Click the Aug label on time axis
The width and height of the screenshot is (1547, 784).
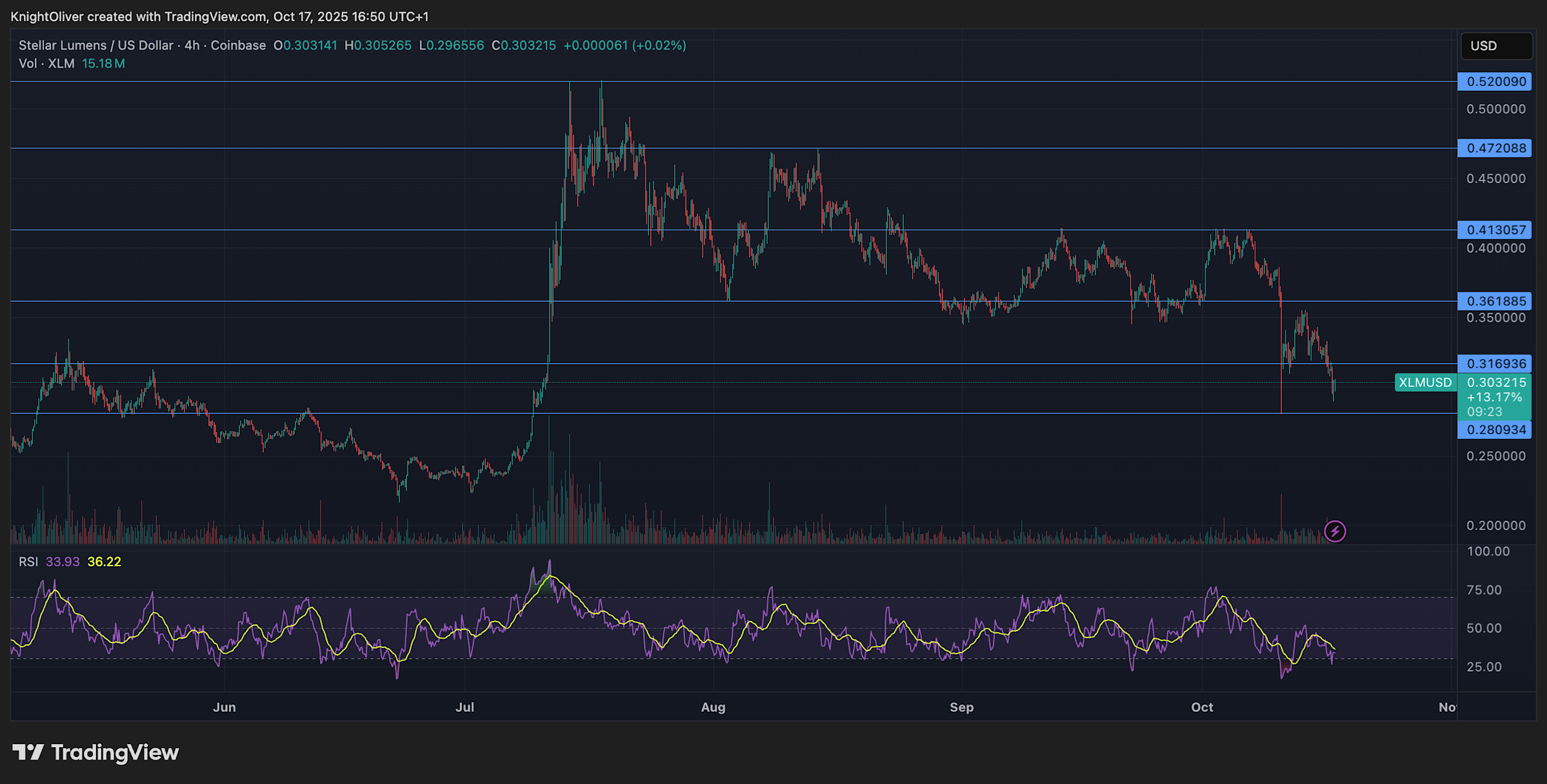coord(713,707)
